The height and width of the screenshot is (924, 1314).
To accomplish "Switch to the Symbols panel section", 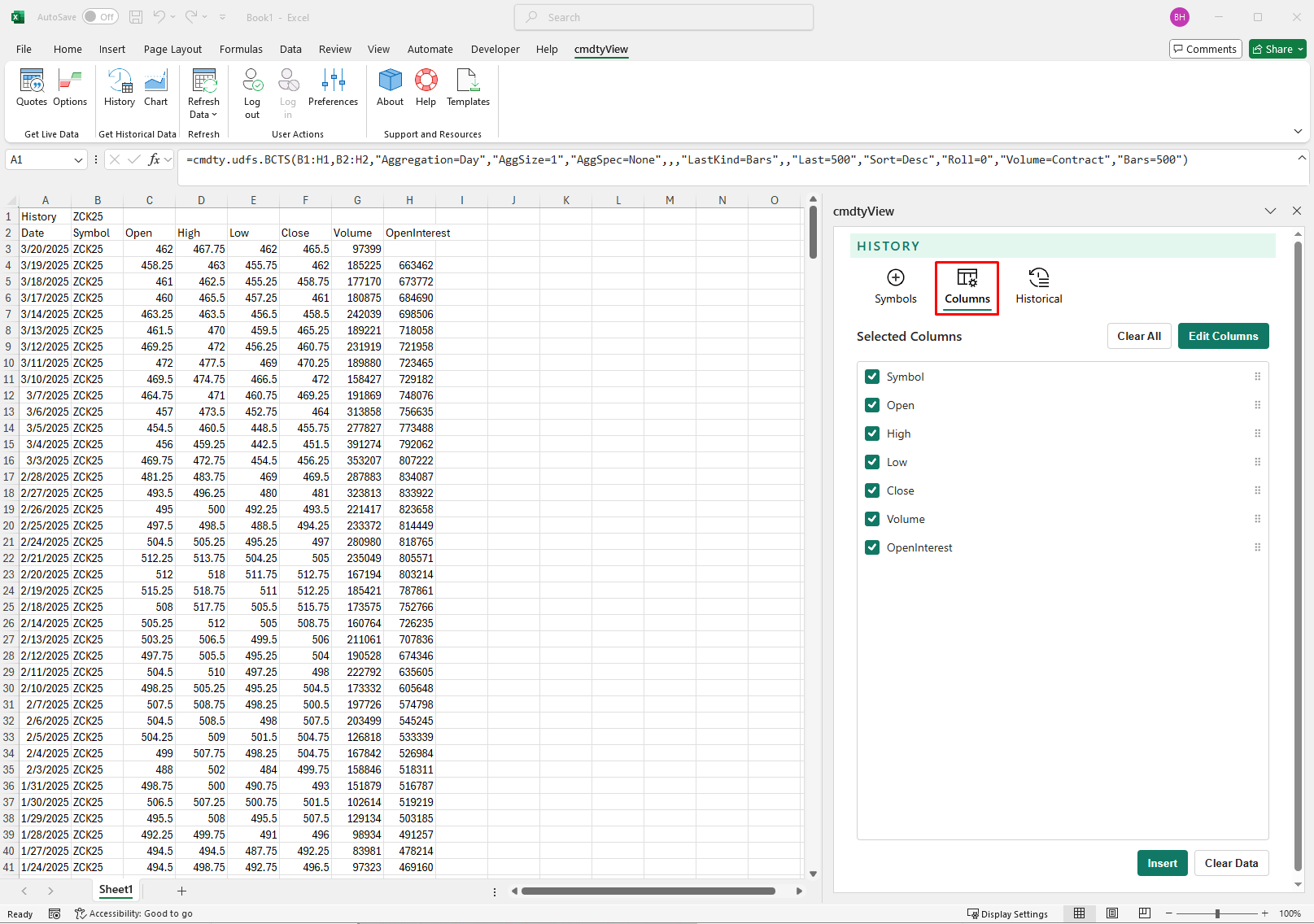I will pyautogui.click(x=895, y=287).
